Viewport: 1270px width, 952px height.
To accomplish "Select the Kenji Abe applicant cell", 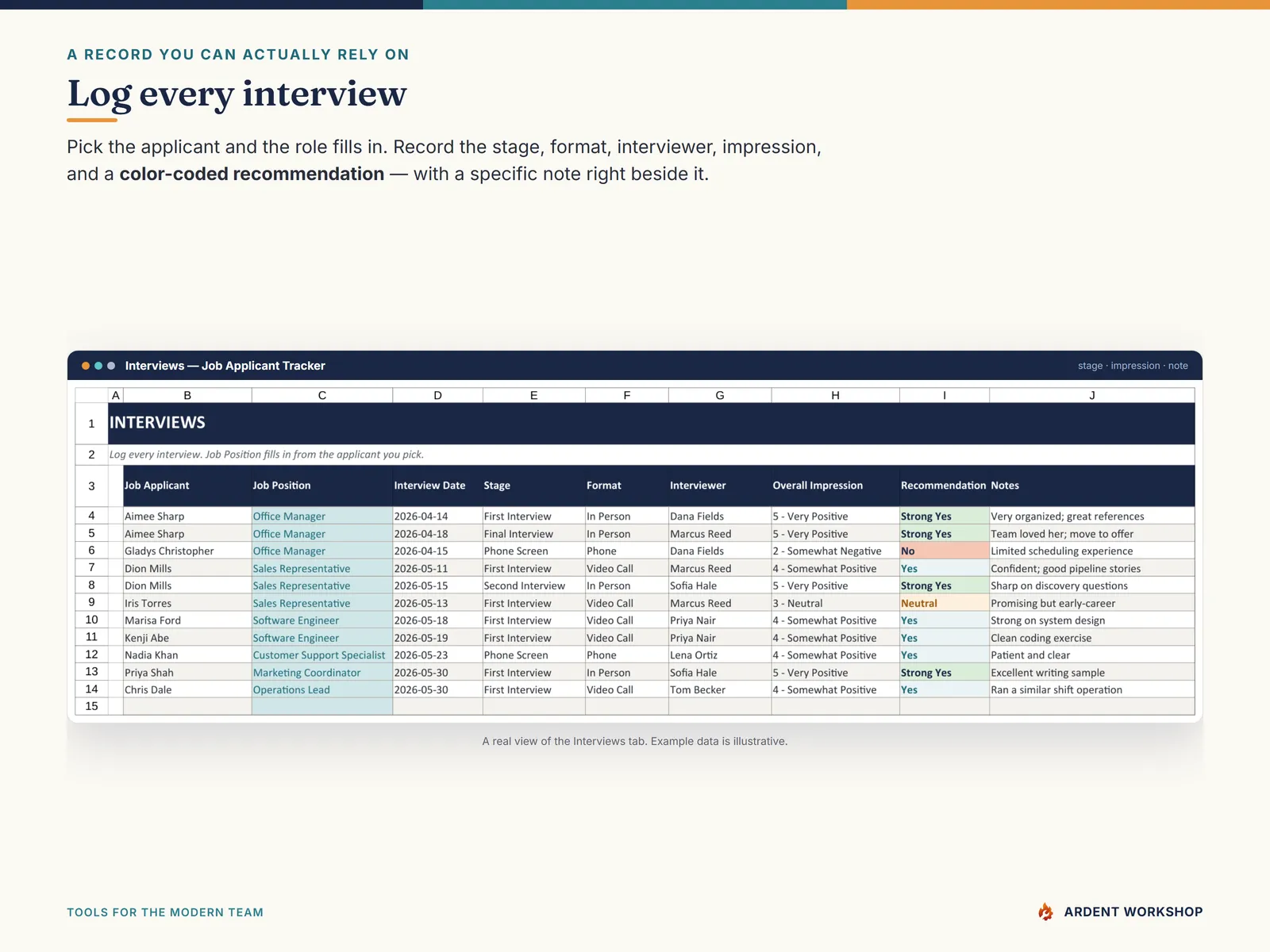I will 187,638.
